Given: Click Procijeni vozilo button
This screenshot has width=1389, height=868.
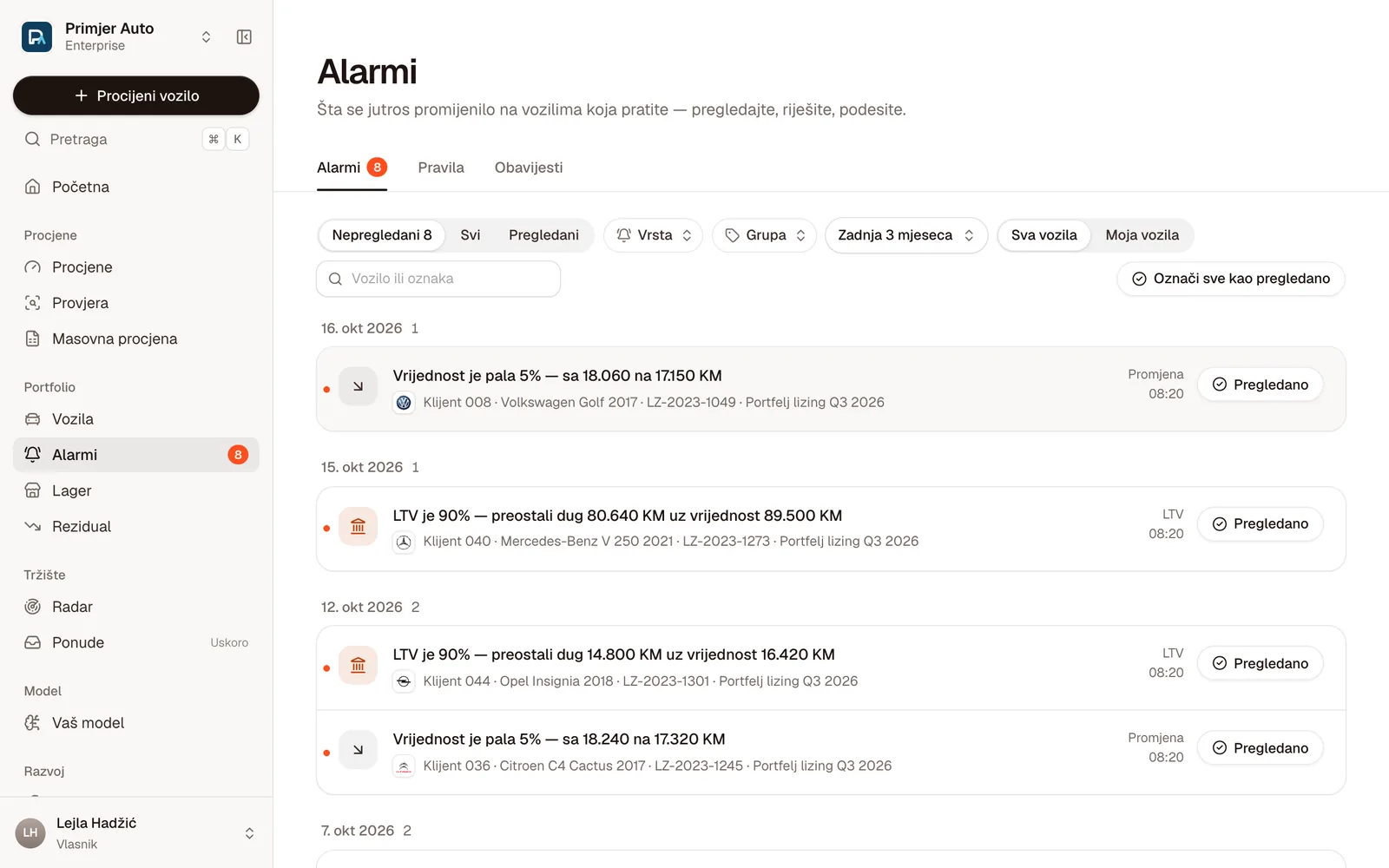Looking at the screenshot, I should (x=136, y=95).
